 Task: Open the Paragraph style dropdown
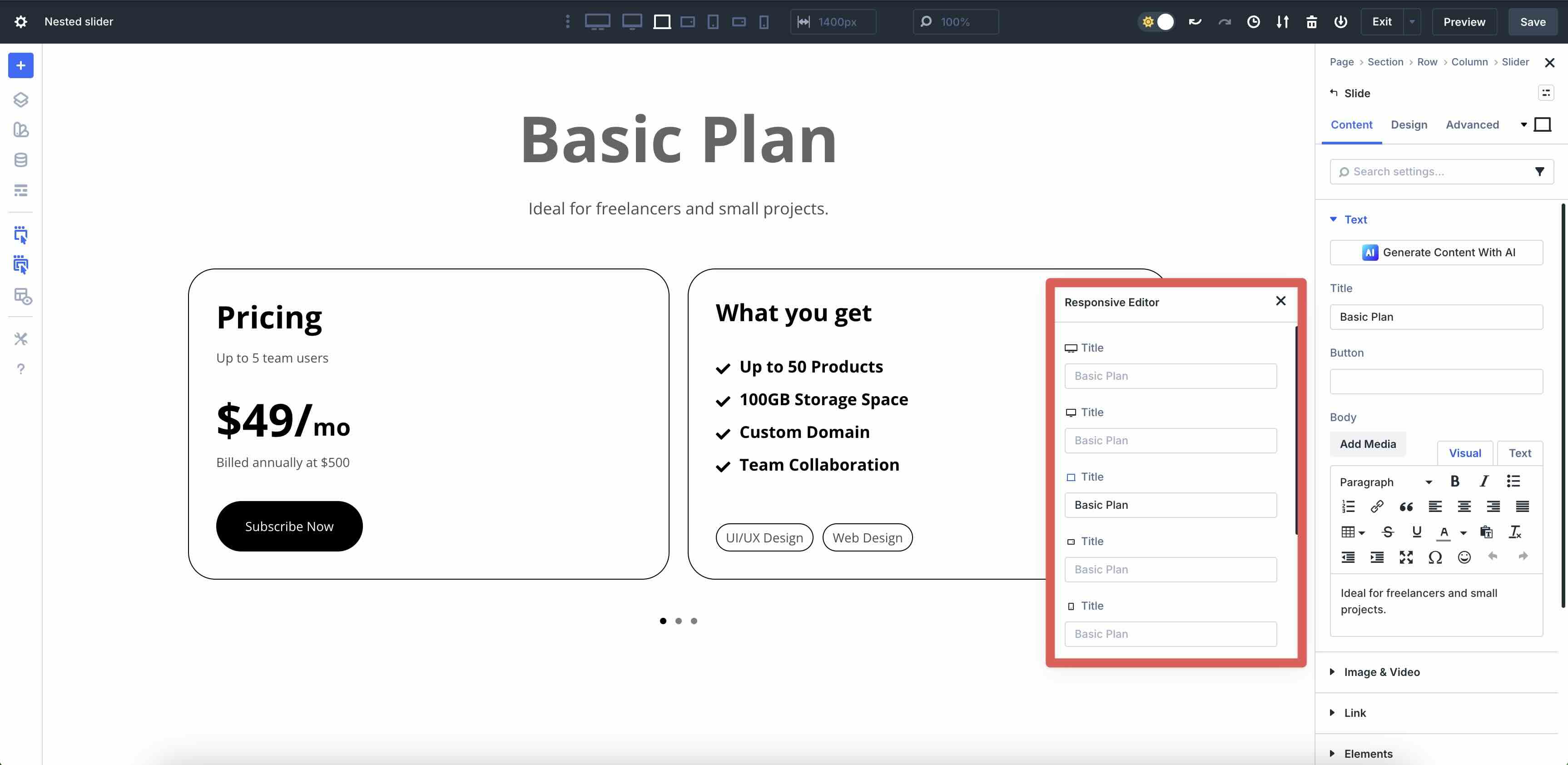pyautogui.click(x=1385, y=482)
